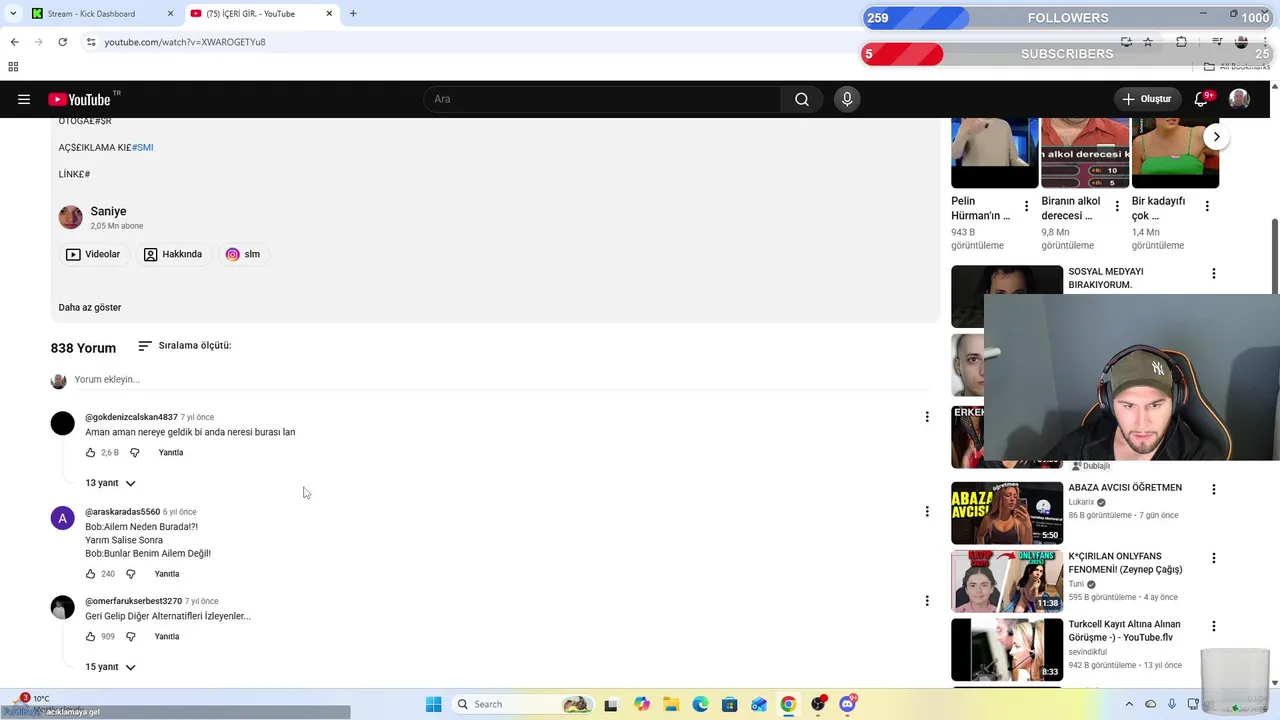The image size is (1280, 720).
Task: Open options for Pelin Hürman'ın short
Action: point(1026,206)
